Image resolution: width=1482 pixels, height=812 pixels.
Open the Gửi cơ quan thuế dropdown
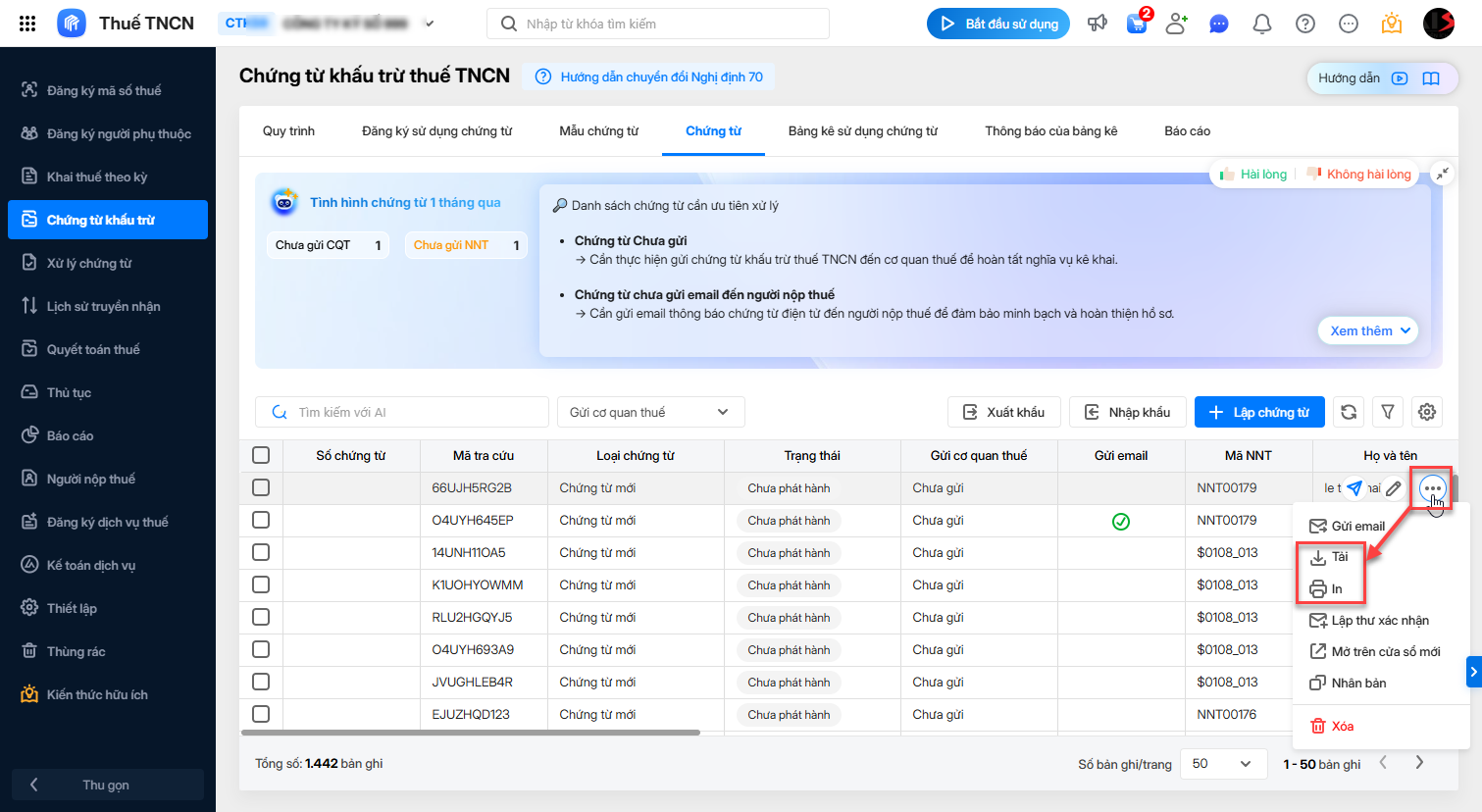650,412
